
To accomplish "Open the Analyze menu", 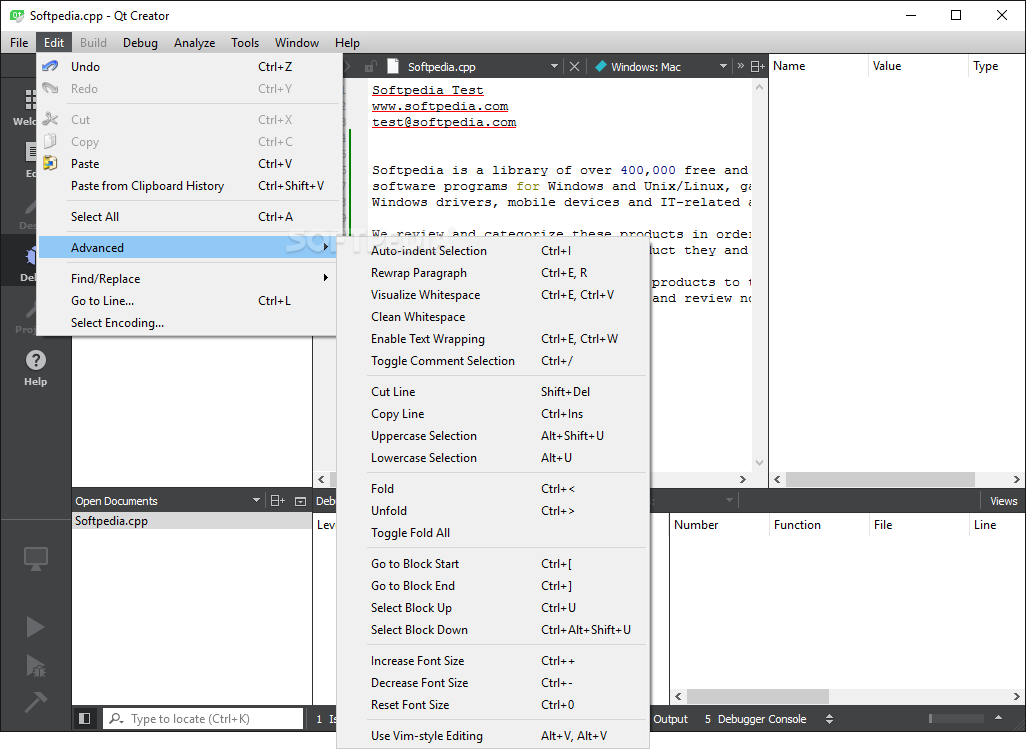I will coord(194,43).
